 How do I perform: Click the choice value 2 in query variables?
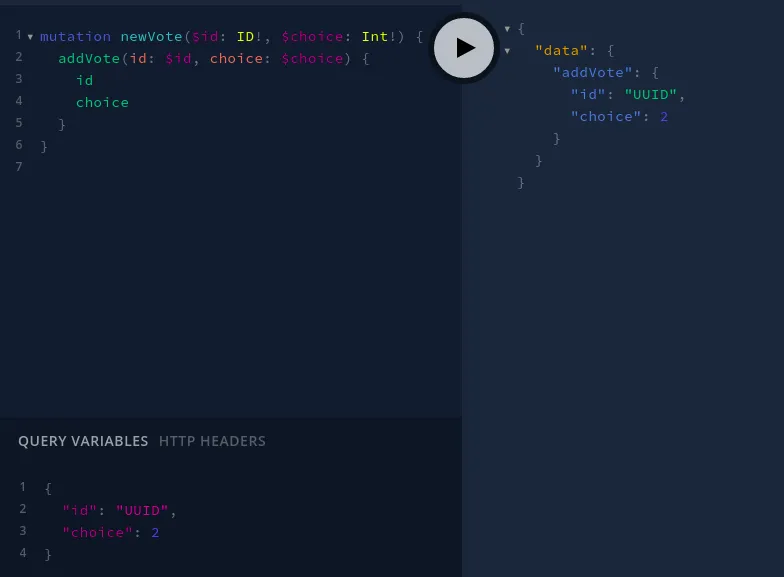[155, 532]
